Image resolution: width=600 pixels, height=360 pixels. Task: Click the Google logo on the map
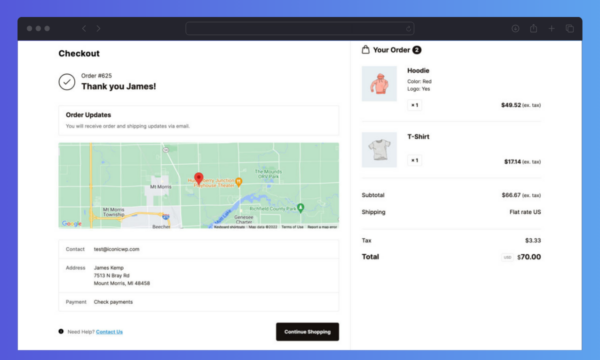pos(72,223)
